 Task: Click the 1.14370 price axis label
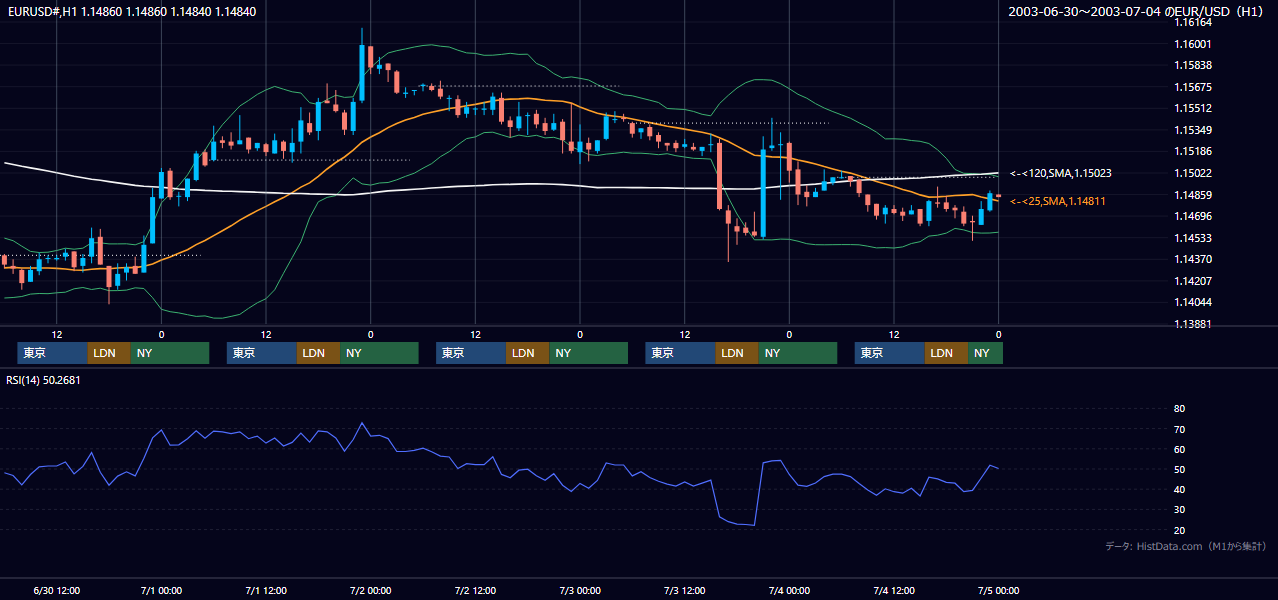tap(1193, 259)
